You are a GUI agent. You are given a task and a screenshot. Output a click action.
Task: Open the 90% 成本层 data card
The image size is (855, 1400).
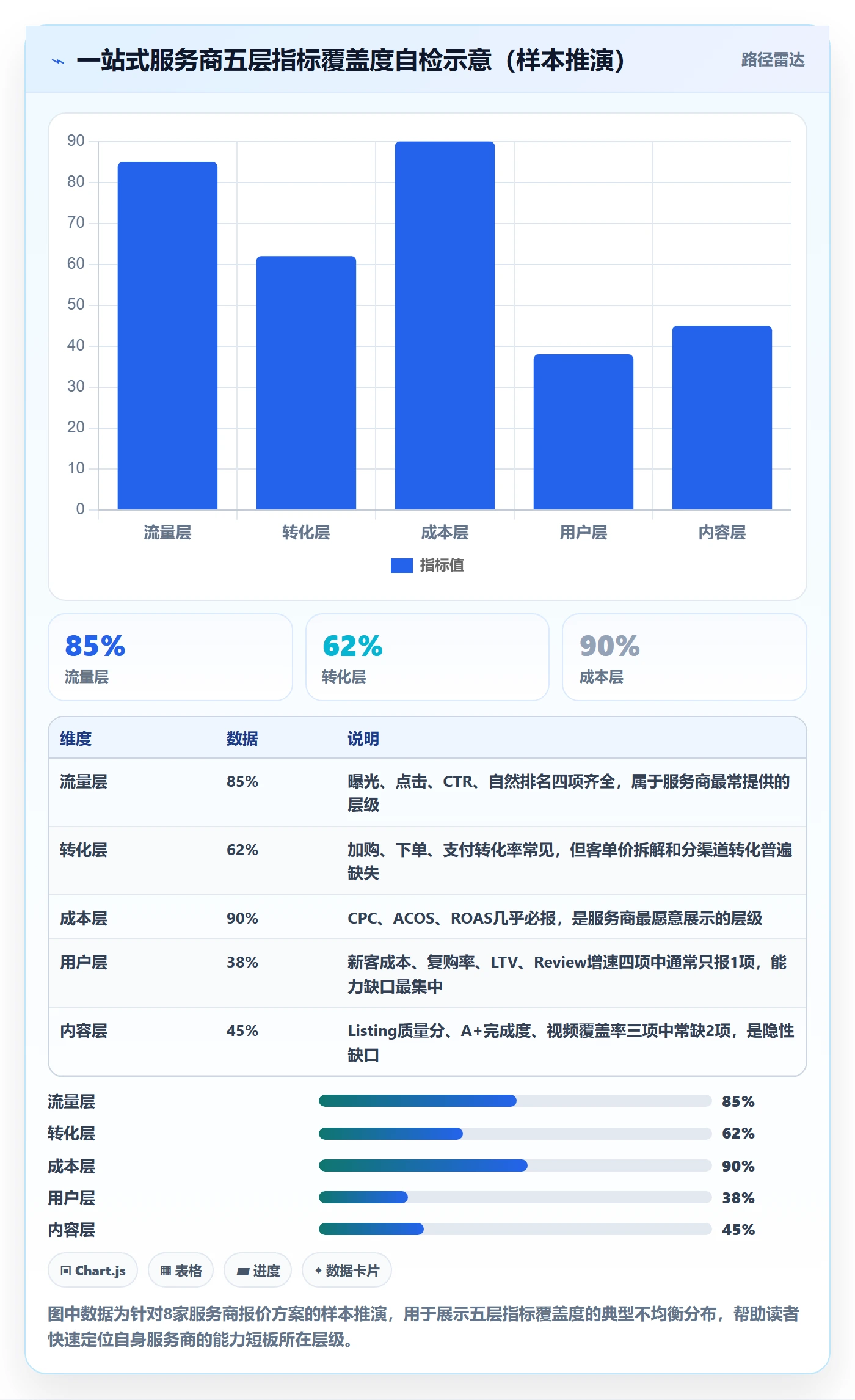pos(685,657)
